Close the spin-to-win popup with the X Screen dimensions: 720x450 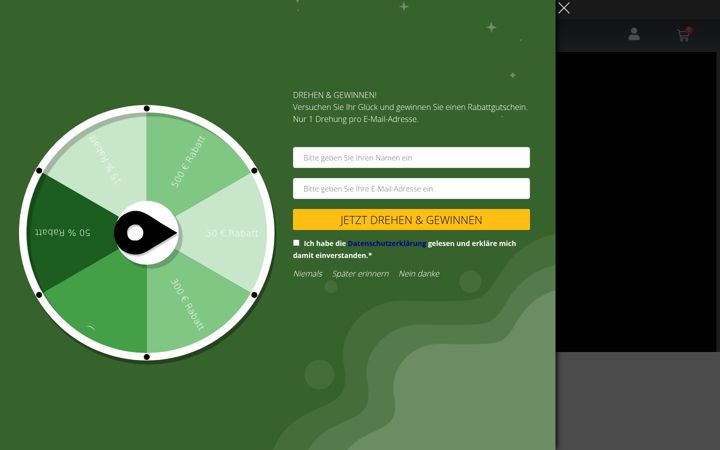[x=564, y=8]
